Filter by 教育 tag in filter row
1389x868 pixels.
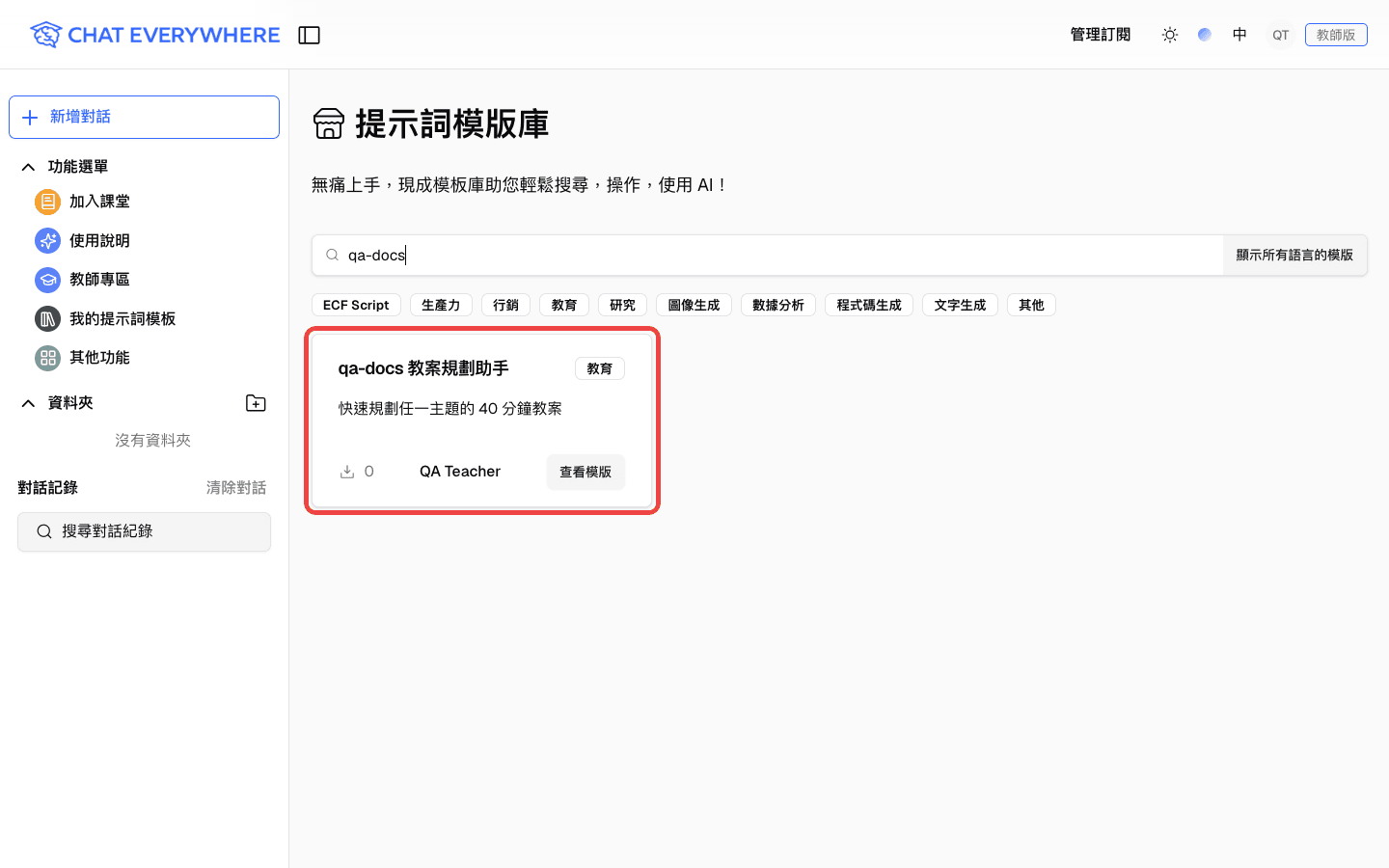pyautogui.click(x=564, y=305)
